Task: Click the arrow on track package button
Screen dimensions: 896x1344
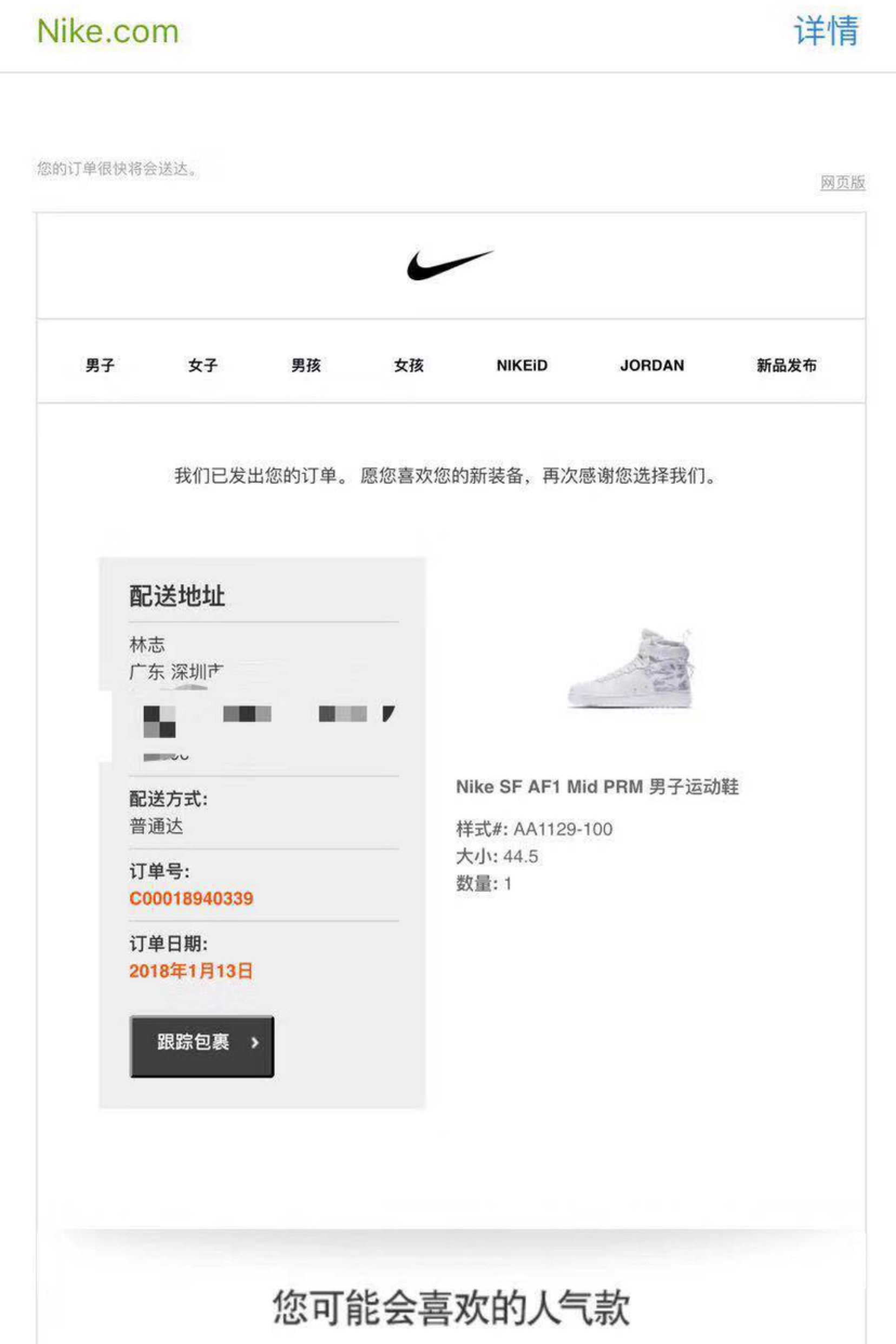Action: pyautogui.click(x=255, y=1043)
